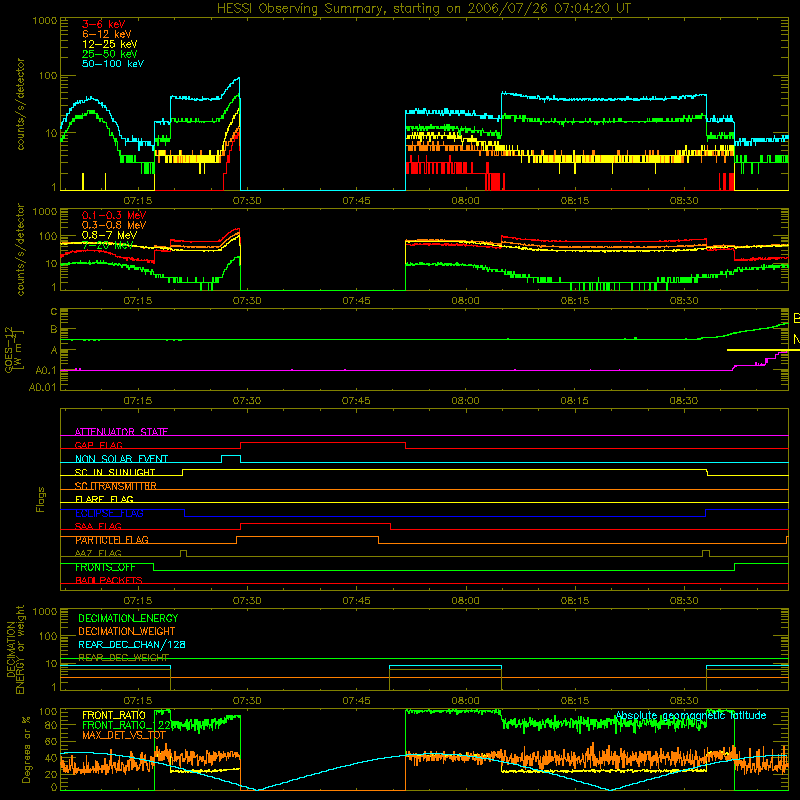Screen dimensions: 800x800
Task: Pick the ATTENUATOR_STATE flag label
Action: point(121,432)
